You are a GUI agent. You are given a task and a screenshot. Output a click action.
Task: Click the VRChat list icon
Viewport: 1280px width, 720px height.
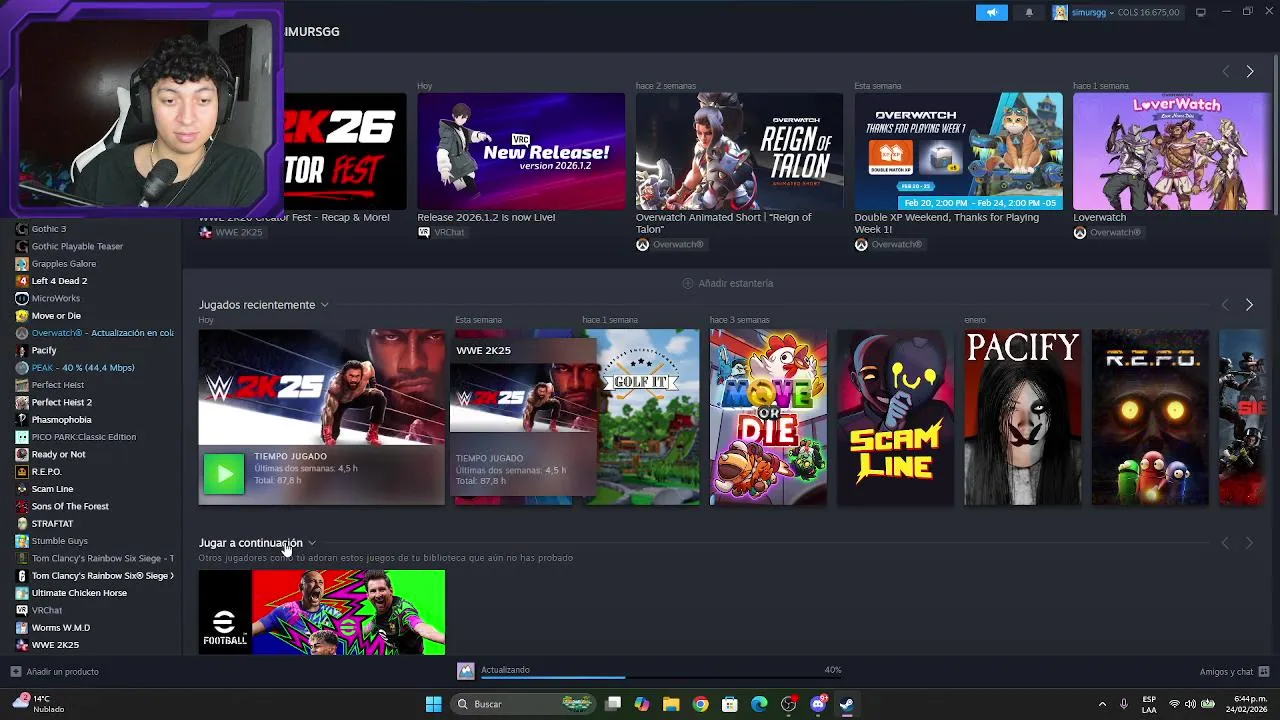click(22, 610)
